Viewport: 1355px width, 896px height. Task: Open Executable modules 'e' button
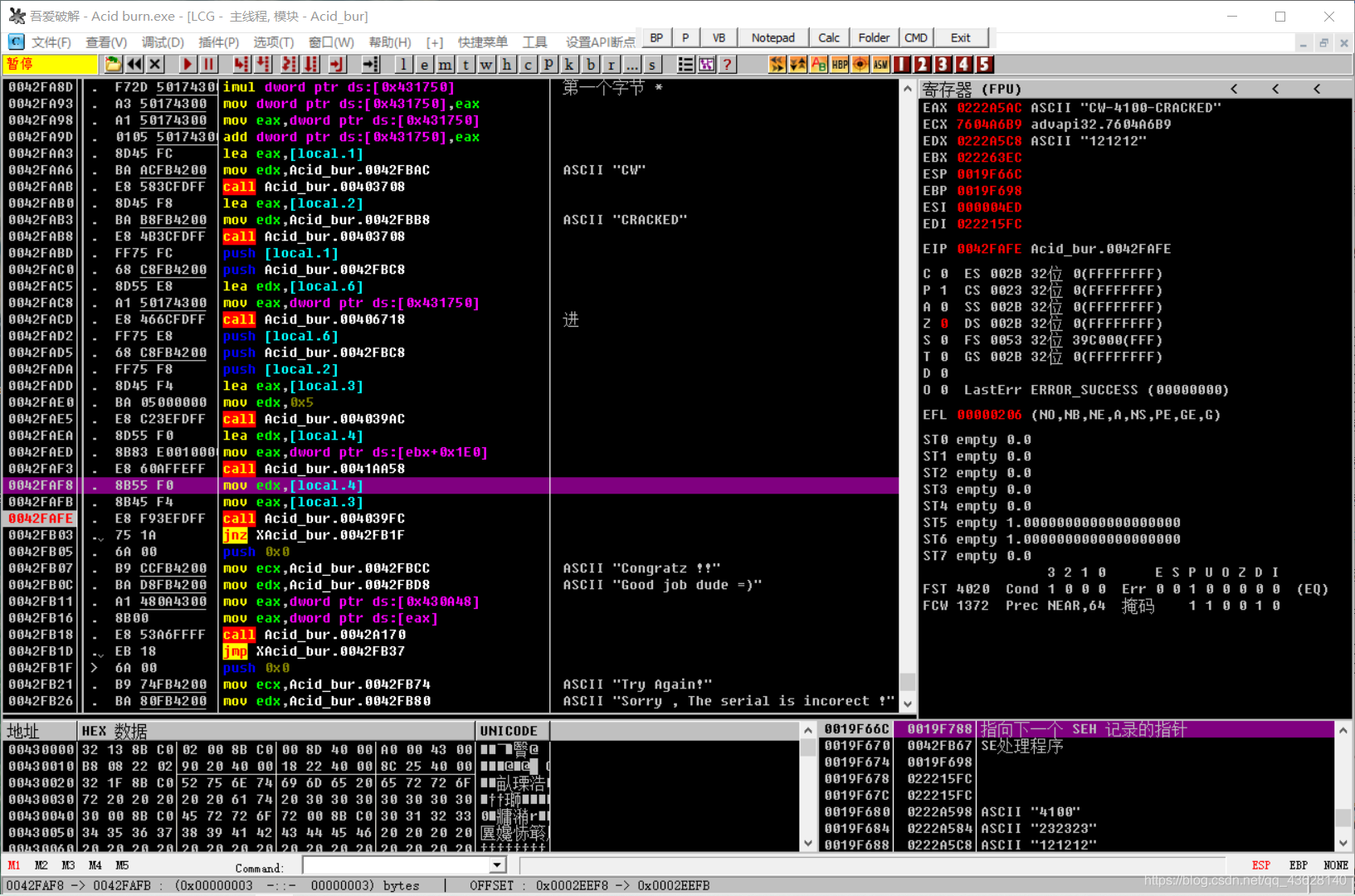pos(424,64)
